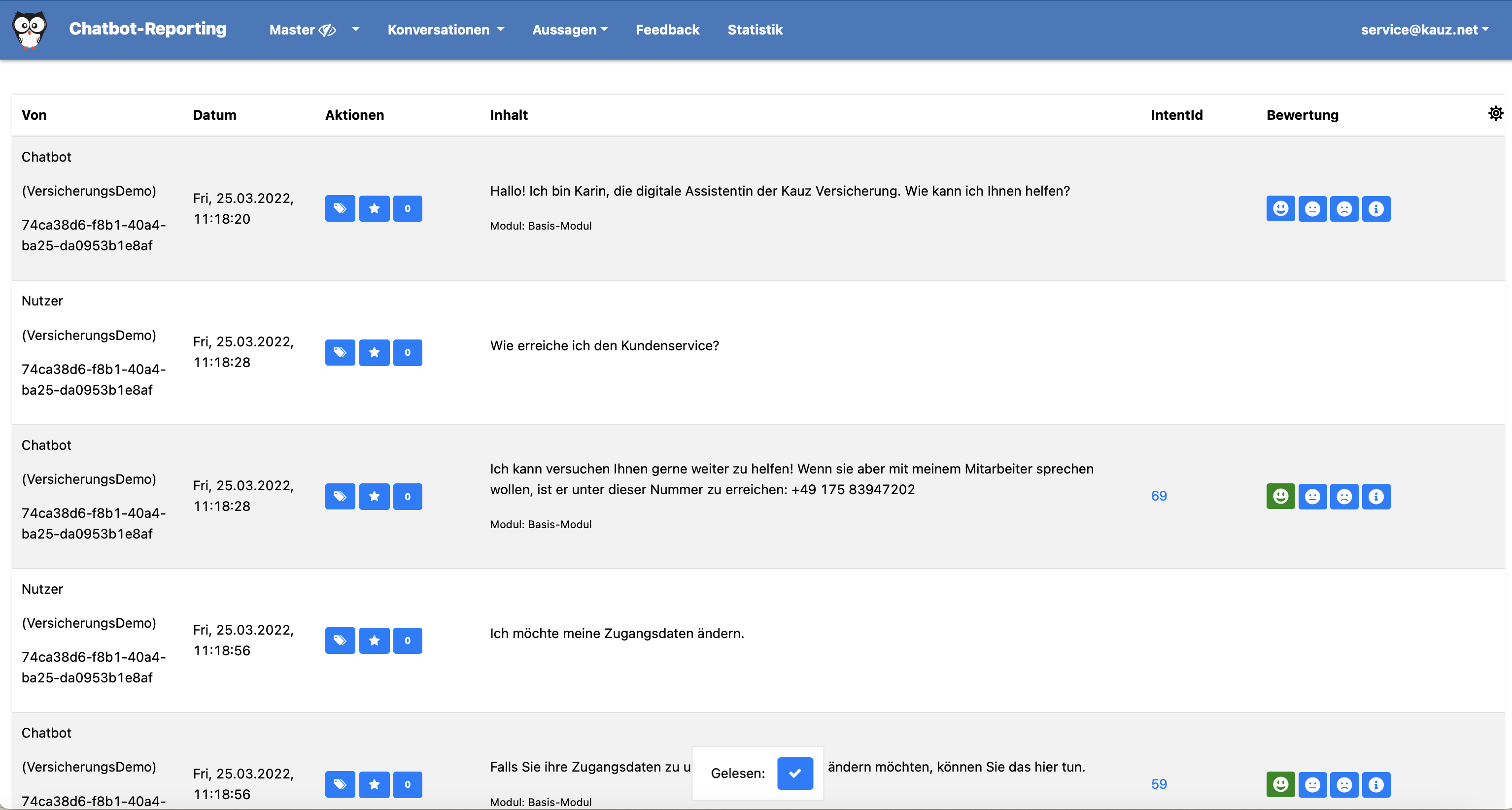Expand the Master dropdown arrow

(x=355, y=29)
